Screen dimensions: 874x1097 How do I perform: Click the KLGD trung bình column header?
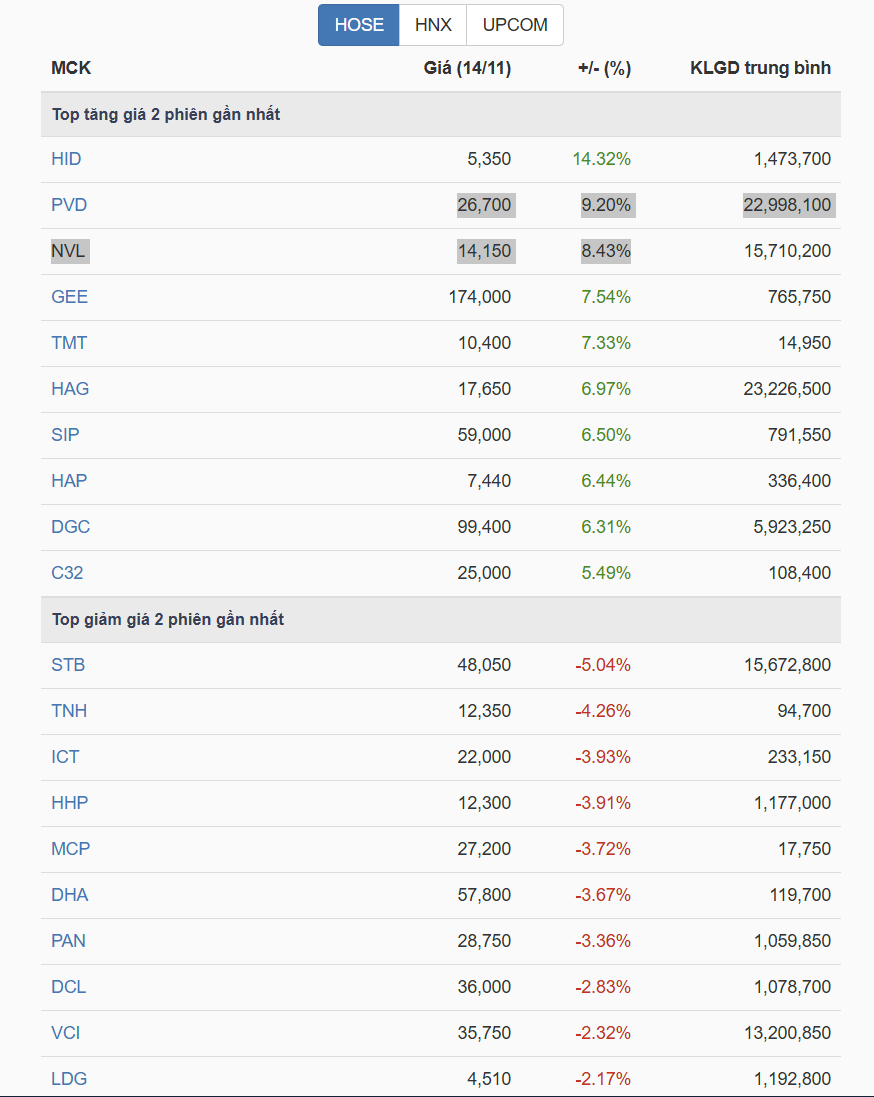pyautogui.click(x=760, y=68)
